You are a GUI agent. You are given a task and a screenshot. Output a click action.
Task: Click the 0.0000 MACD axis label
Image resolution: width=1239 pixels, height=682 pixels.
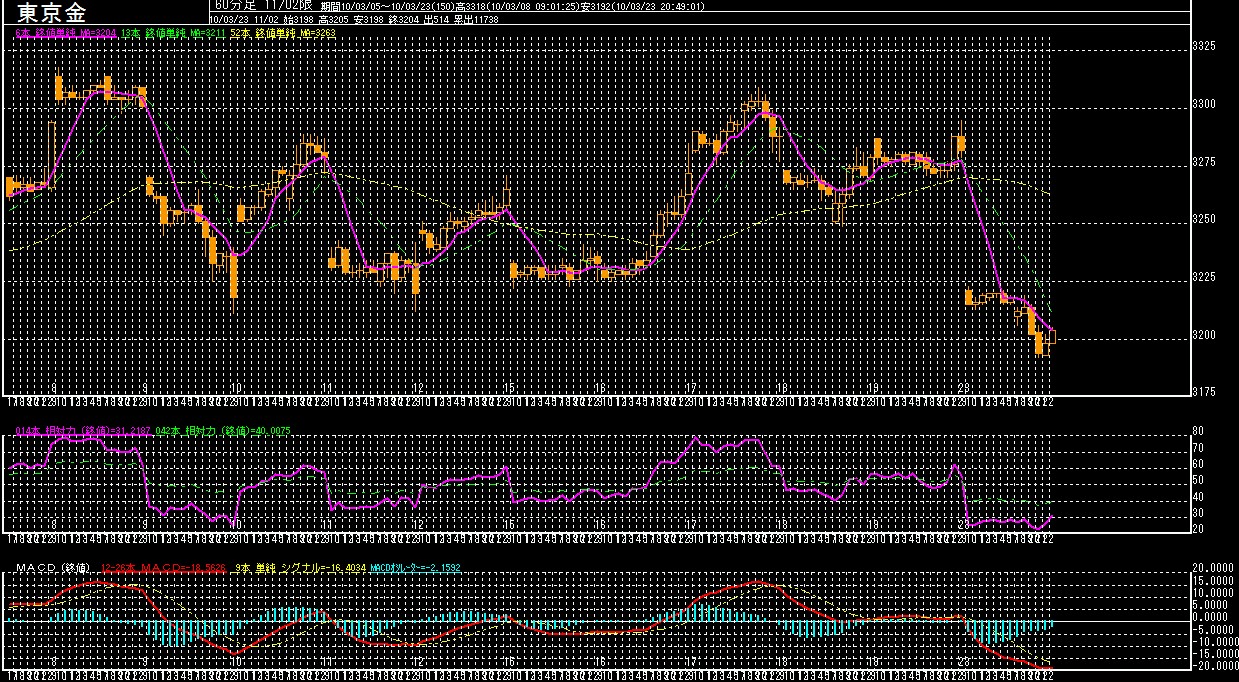(1212, 617)
